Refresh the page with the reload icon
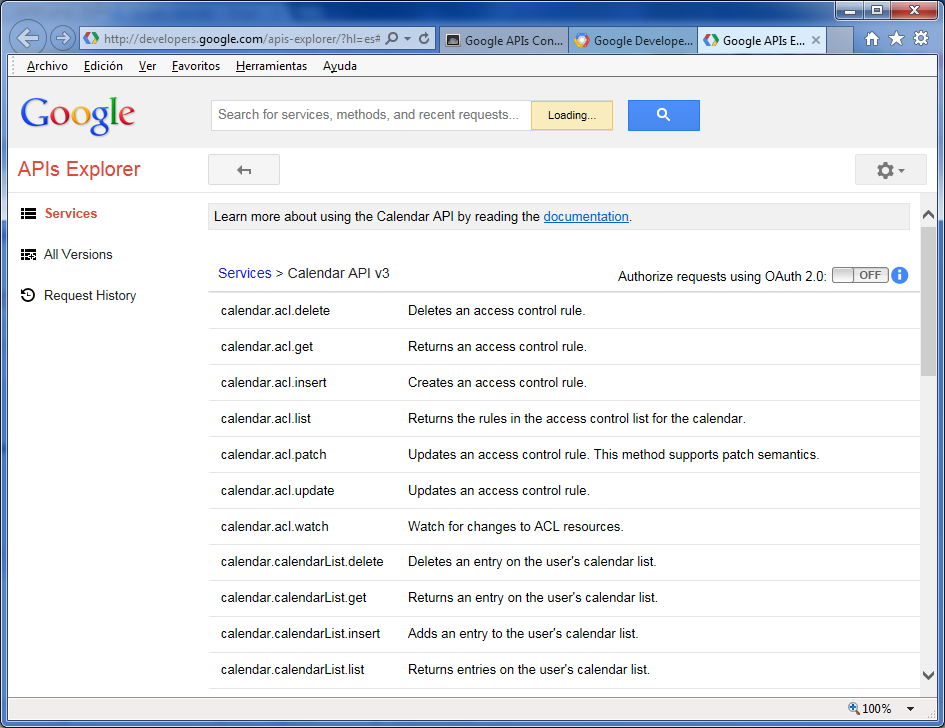 click(x=424, y=39)
